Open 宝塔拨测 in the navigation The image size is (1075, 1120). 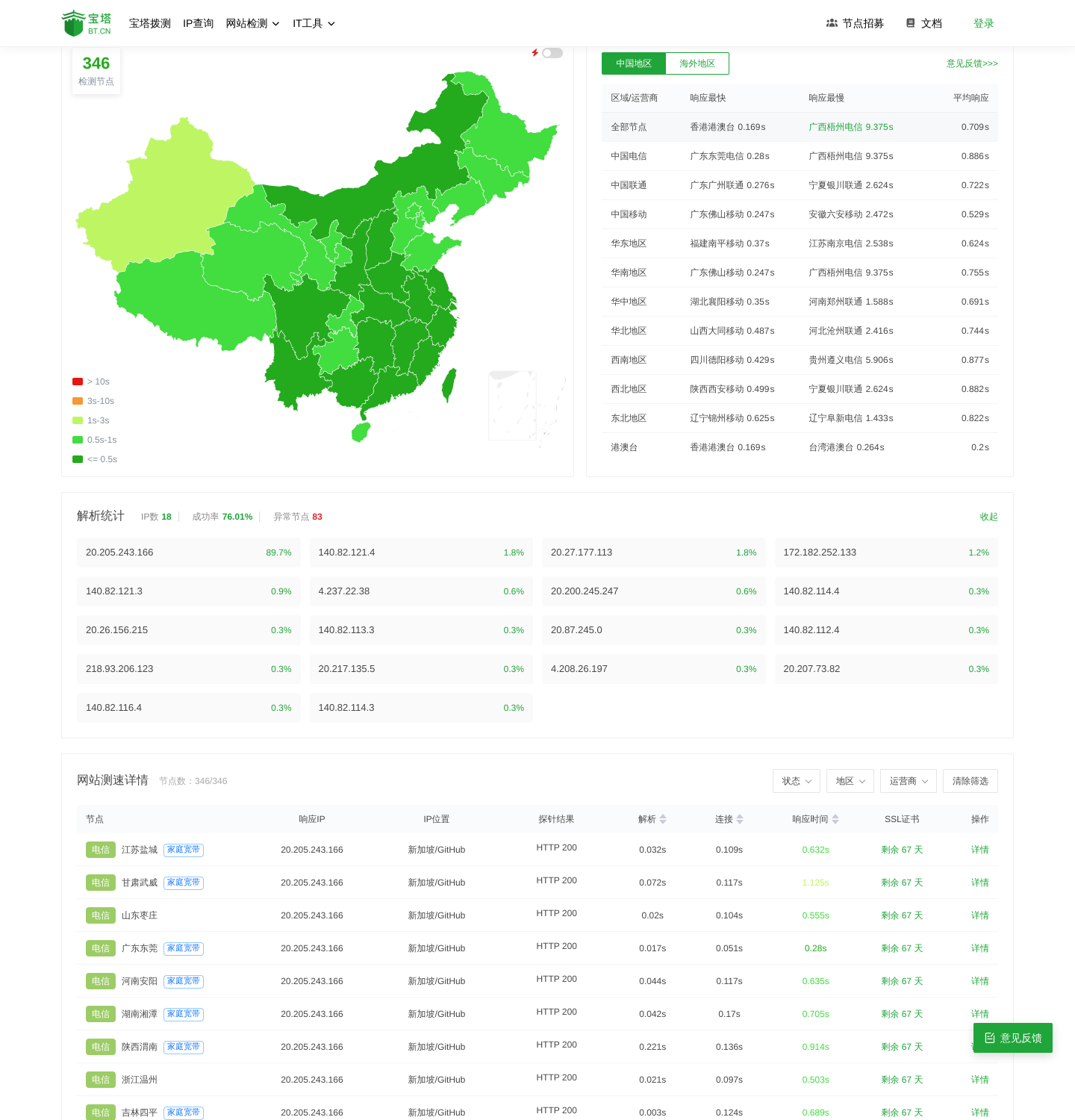(150, 23)
